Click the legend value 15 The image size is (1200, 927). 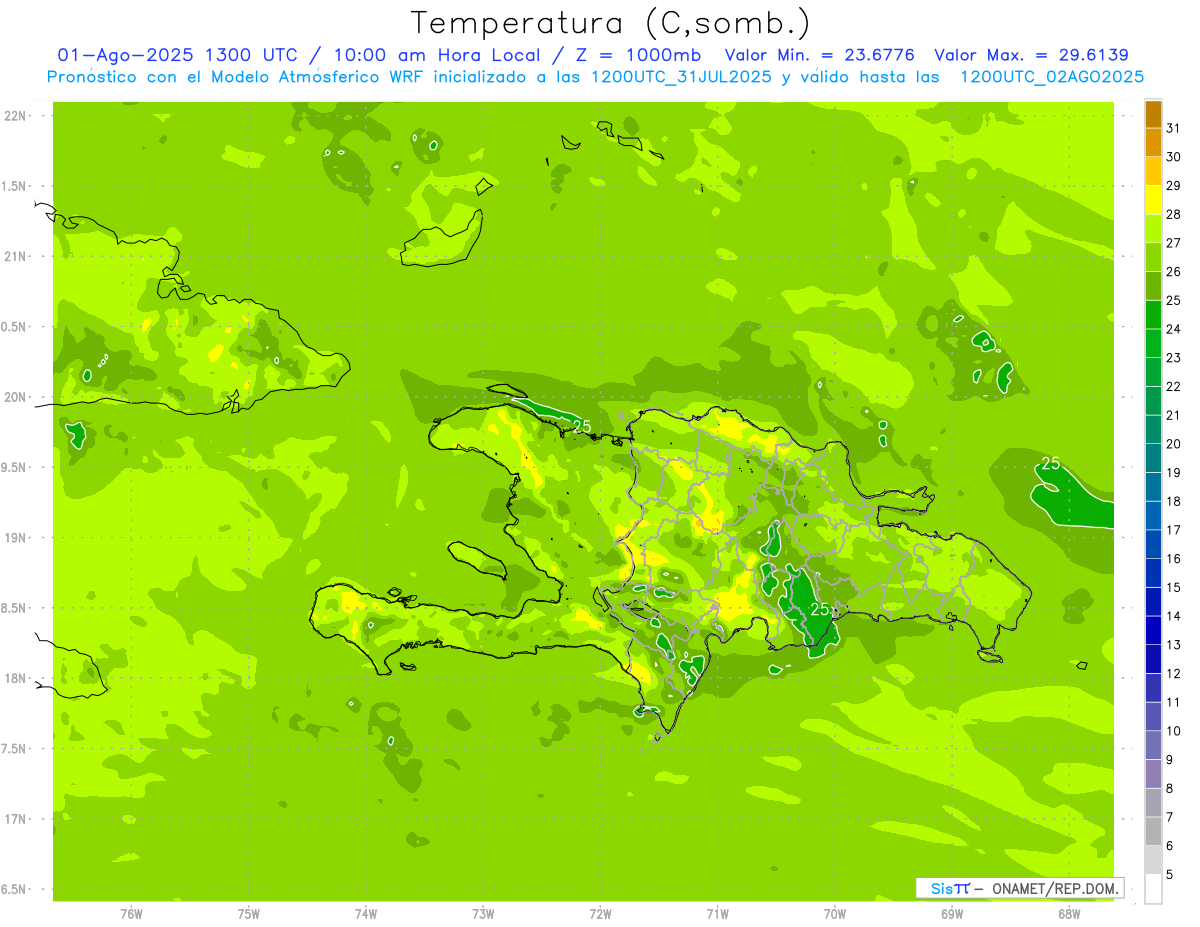1174,587
